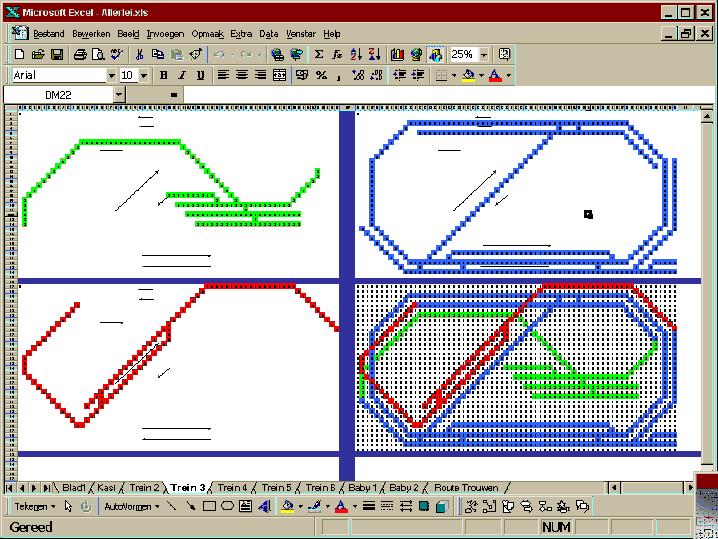Screen dimensions: 718x539
Task: Sort ascending with the A-Z icon
Action: [356, 54]
